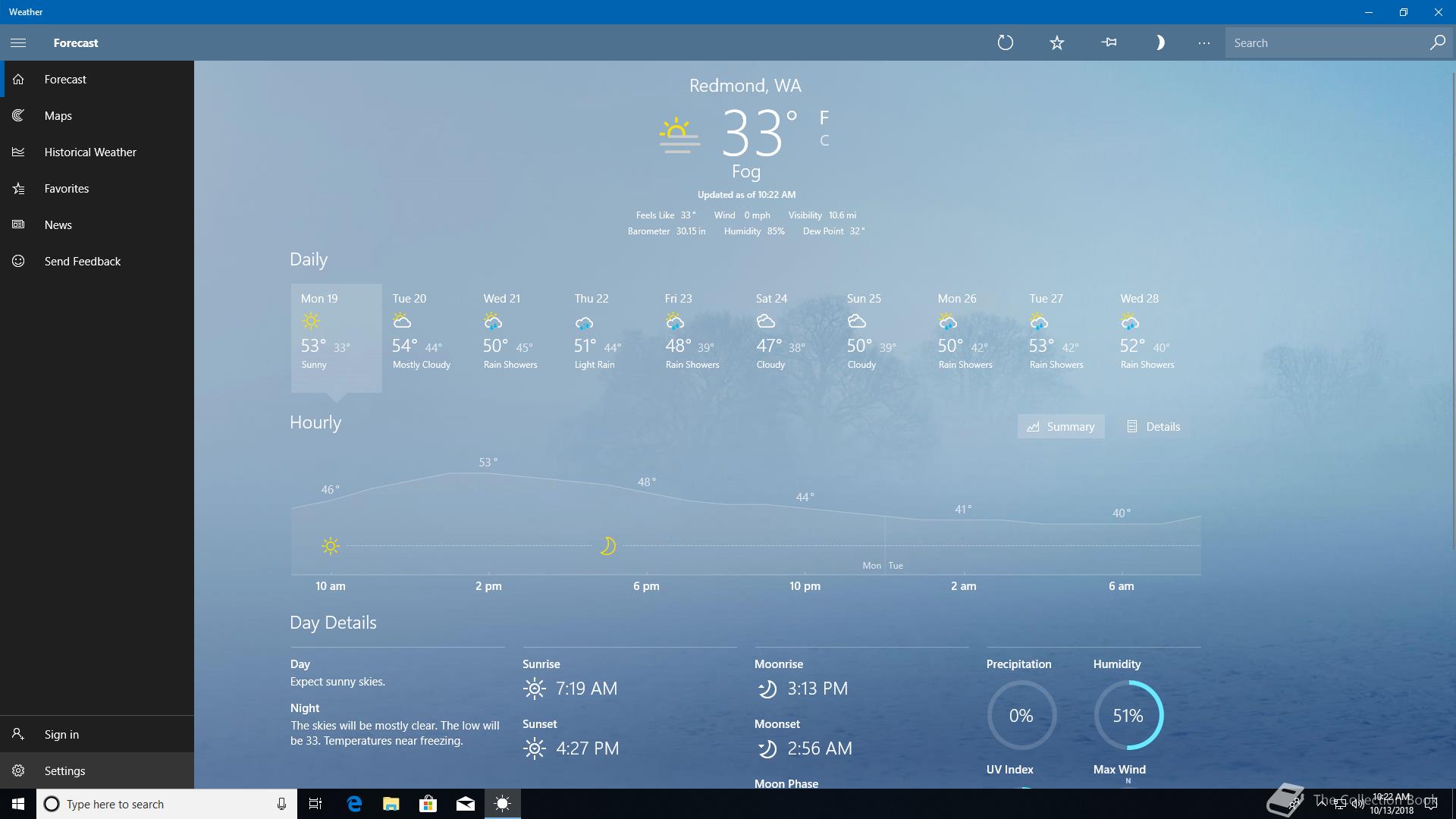Select Wed 21 daily forecast

[x=519, y=337]
